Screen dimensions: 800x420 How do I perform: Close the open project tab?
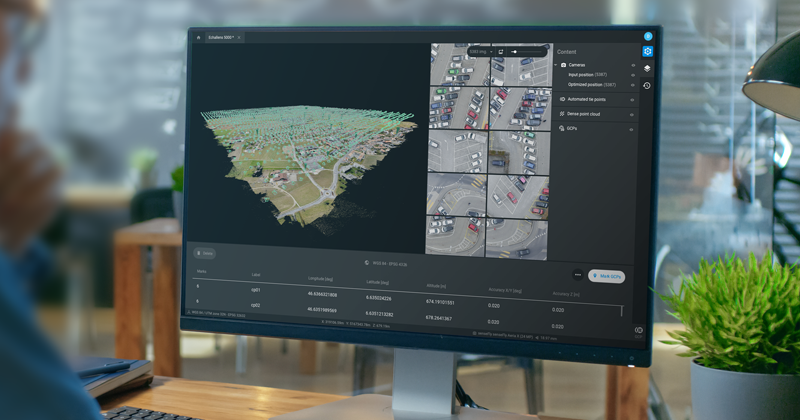click(x=239, y=37)
